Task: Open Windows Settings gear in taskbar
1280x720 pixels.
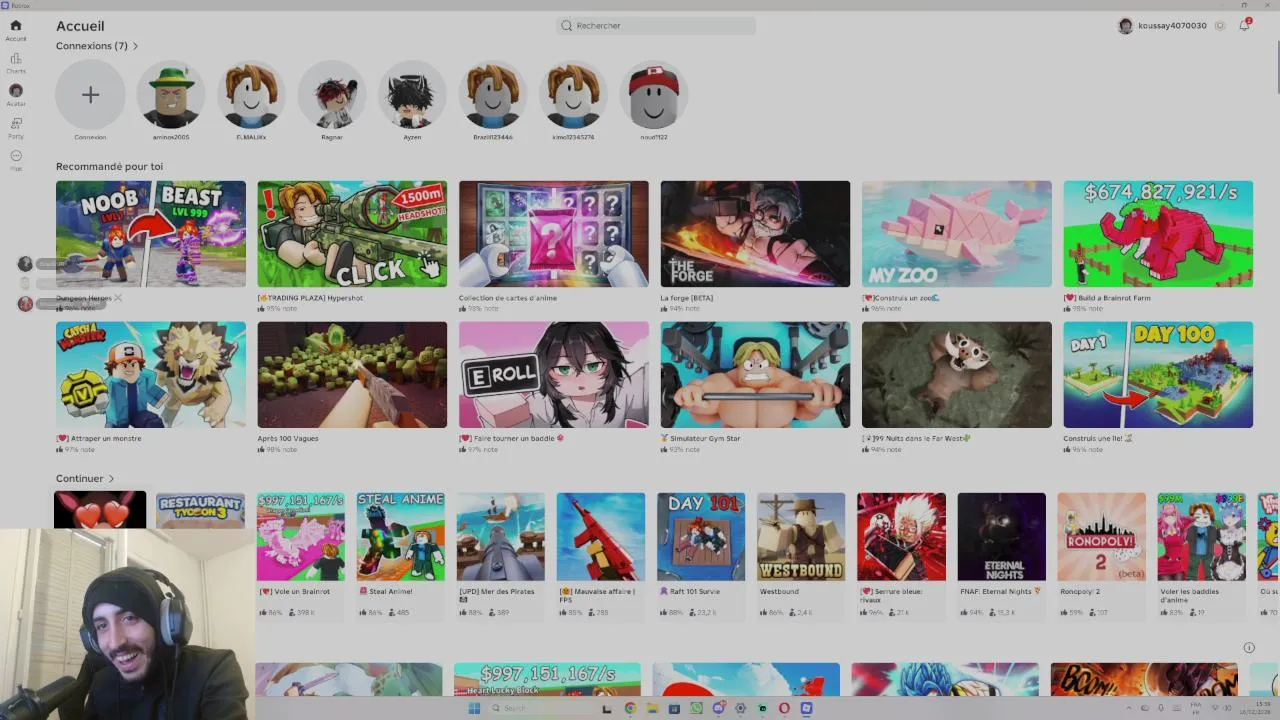Action: point(740,708)
